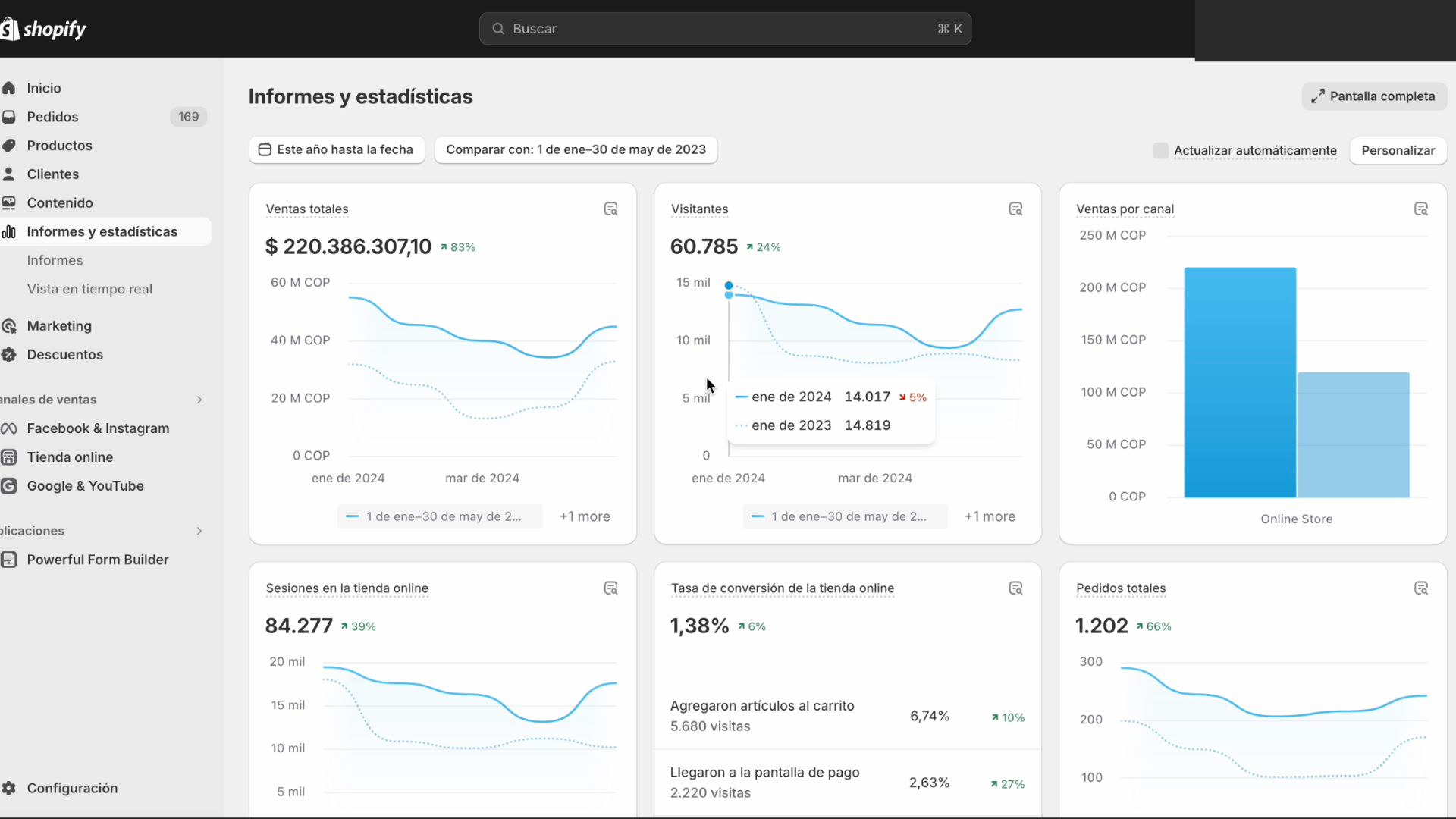Screen dimensions: 1456x819
Task: Toggle 1 de ene–30 de may legend in Ventas totales
Action: click(x=440, y=516)
